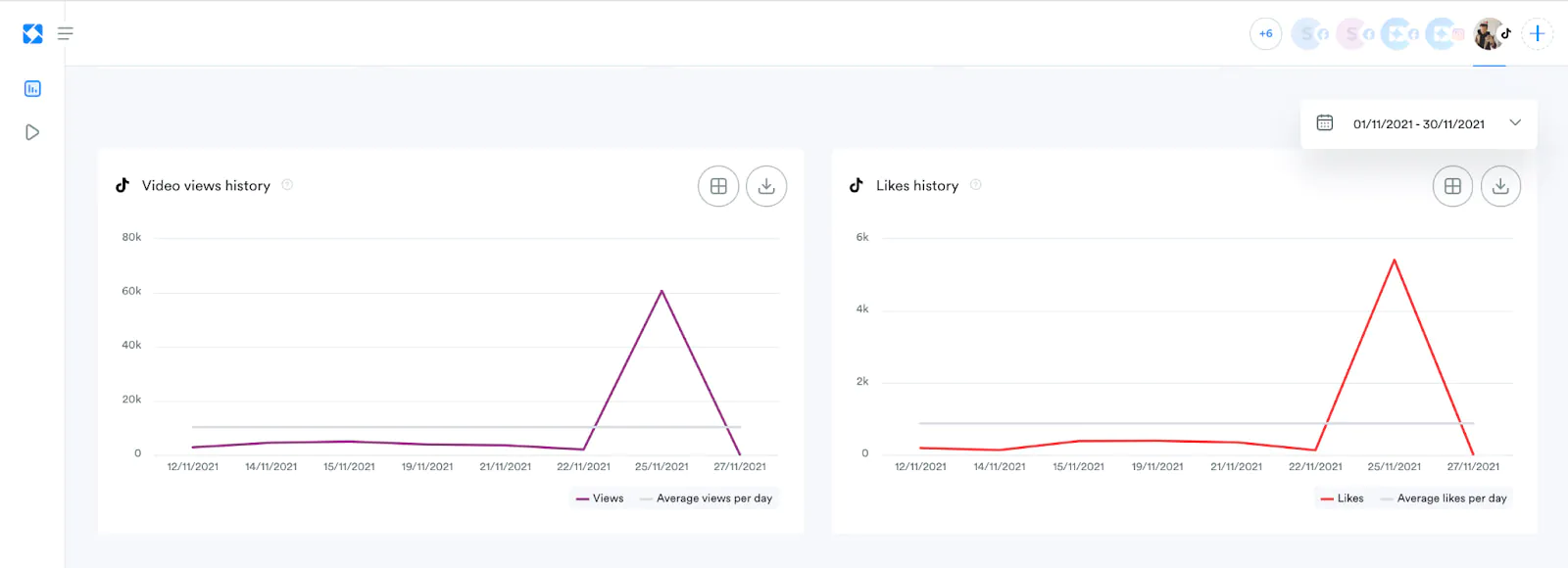The image size is (1568, 568).
Task: Download the Video views history chart
Action: click(766, 186)
